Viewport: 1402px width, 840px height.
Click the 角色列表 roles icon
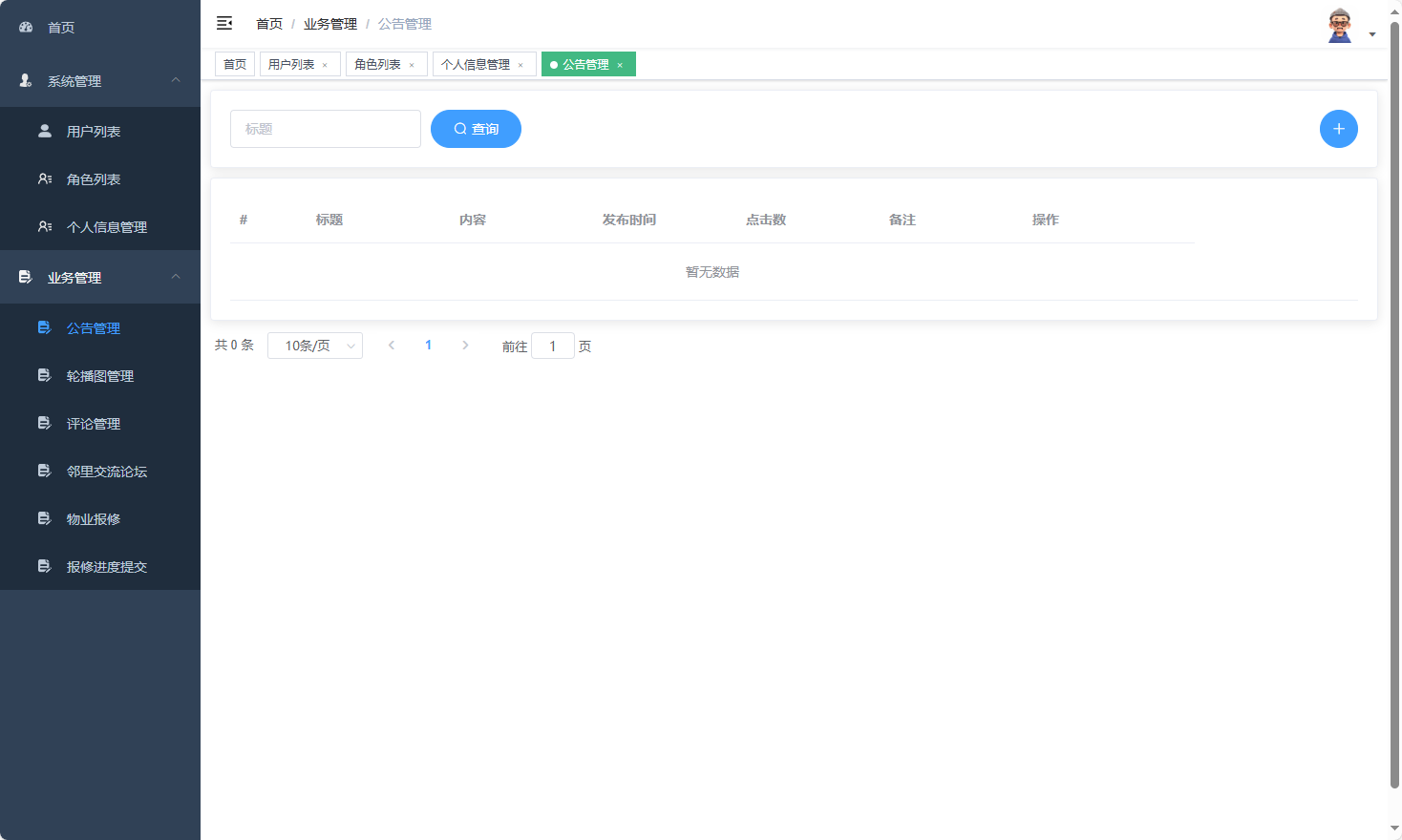click(44, 178)
